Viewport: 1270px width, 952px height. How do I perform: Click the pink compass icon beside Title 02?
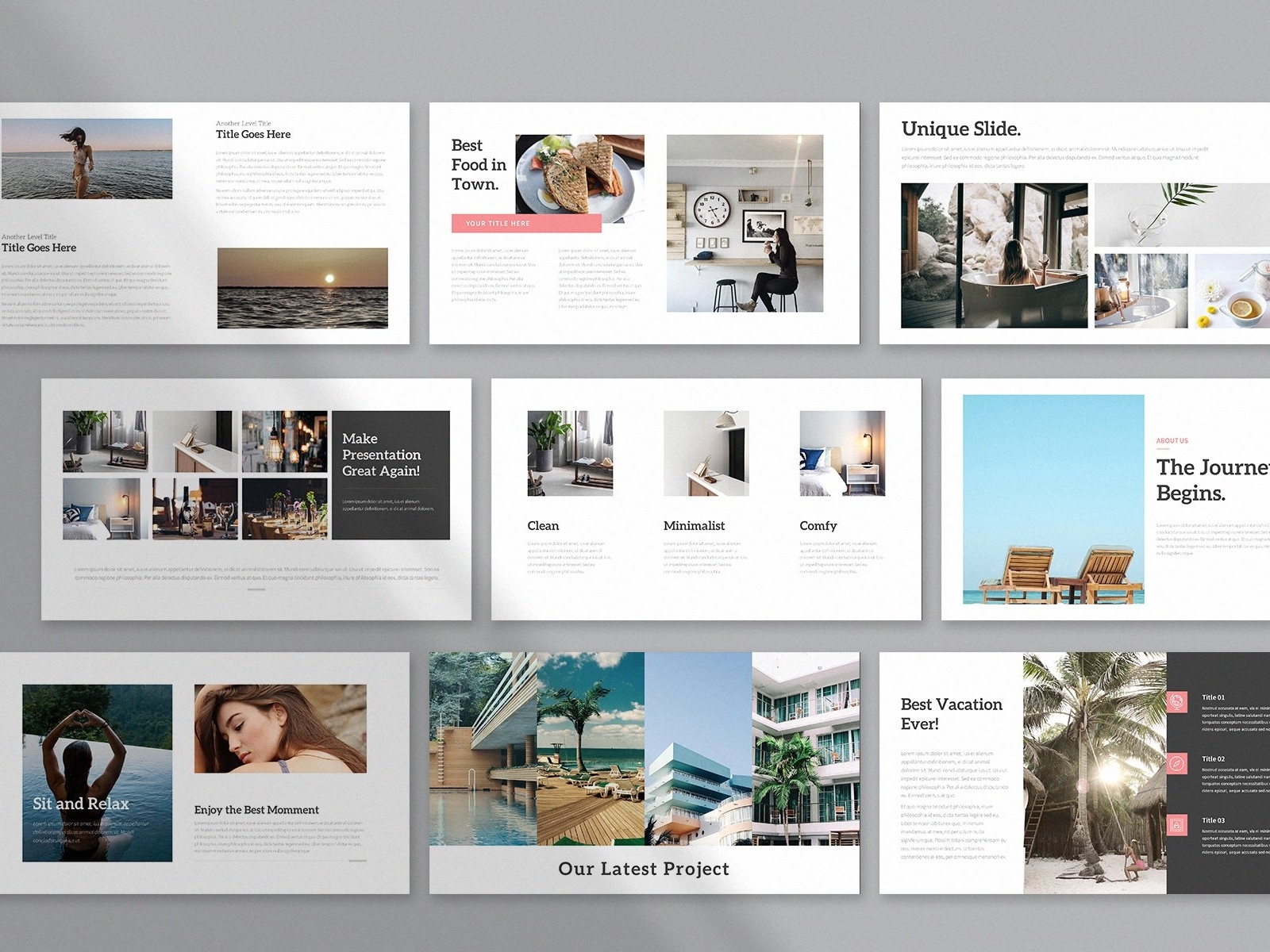coord(1176,763)
